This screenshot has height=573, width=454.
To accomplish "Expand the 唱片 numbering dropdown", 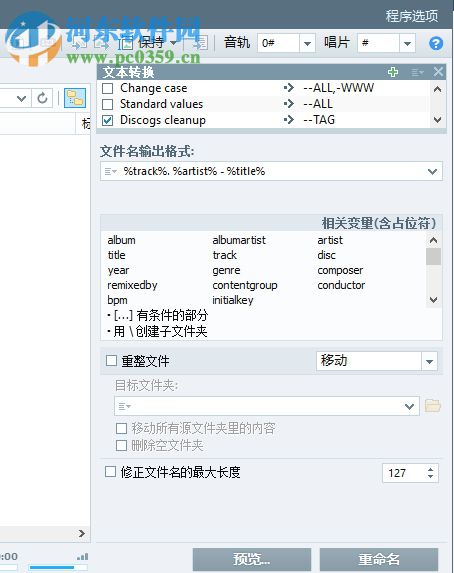I will click(407, 43).
